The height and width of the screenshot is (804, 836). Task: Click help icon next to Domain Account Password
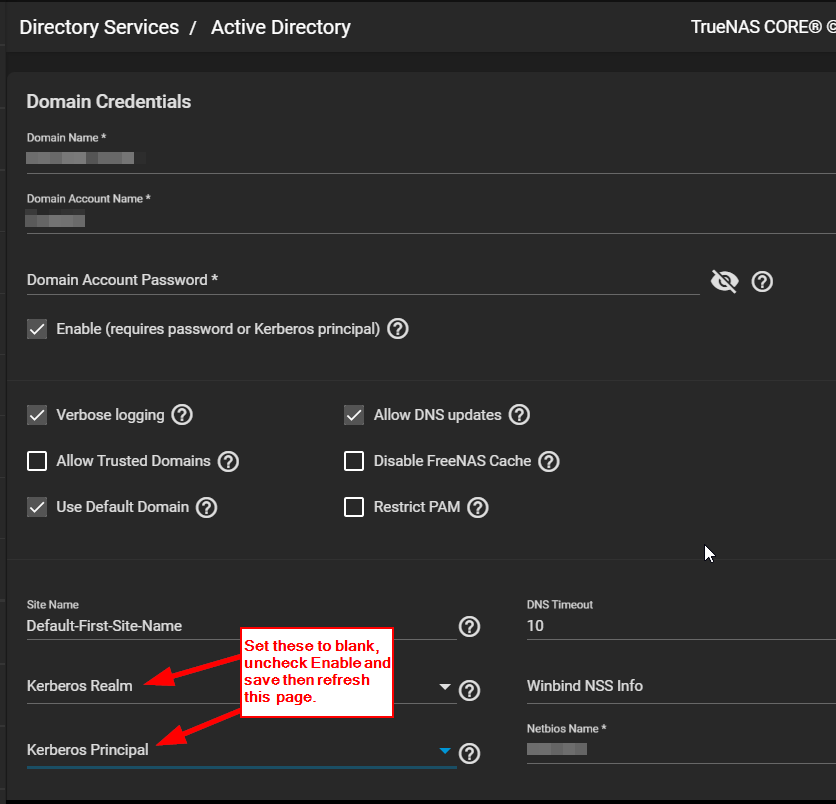point(762,282)
